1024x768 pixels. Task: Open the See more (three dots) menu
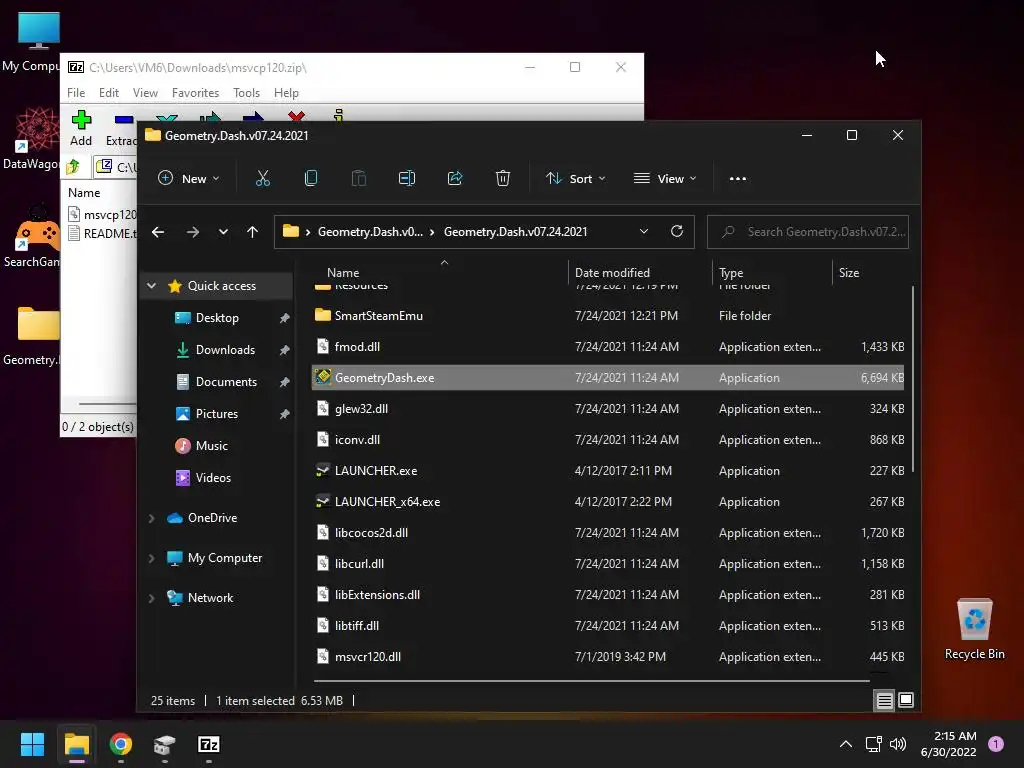click(737, 178)
